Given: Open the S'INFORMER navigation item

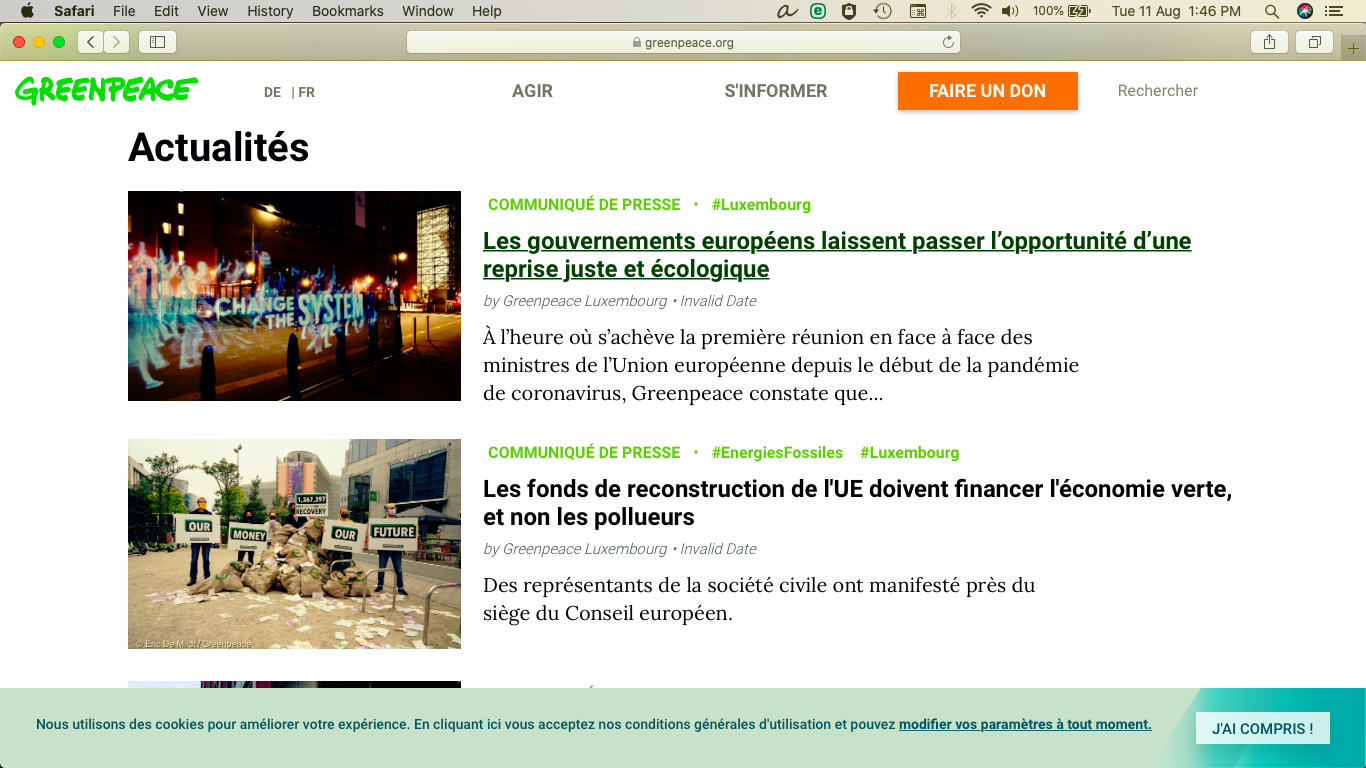Looking at the screenshot, I should coord(776,91).
